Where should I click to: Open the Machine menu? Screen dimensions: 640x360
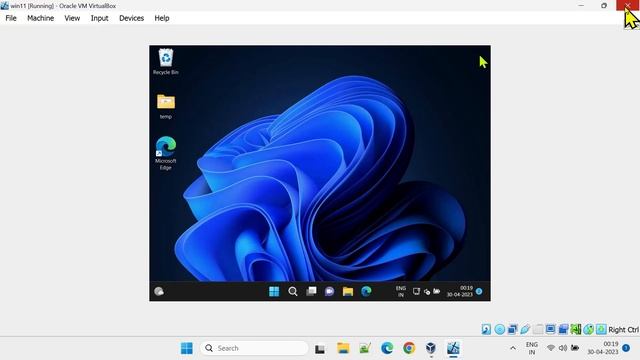click(40, 18)
